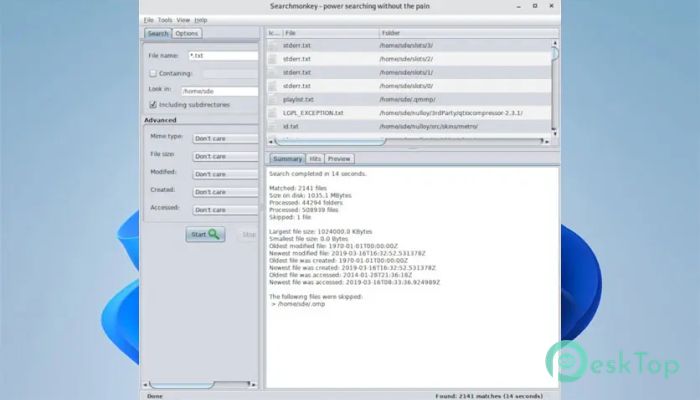
Task: Click results horizontal scrollbar right arrow
Action: (547, 142)
